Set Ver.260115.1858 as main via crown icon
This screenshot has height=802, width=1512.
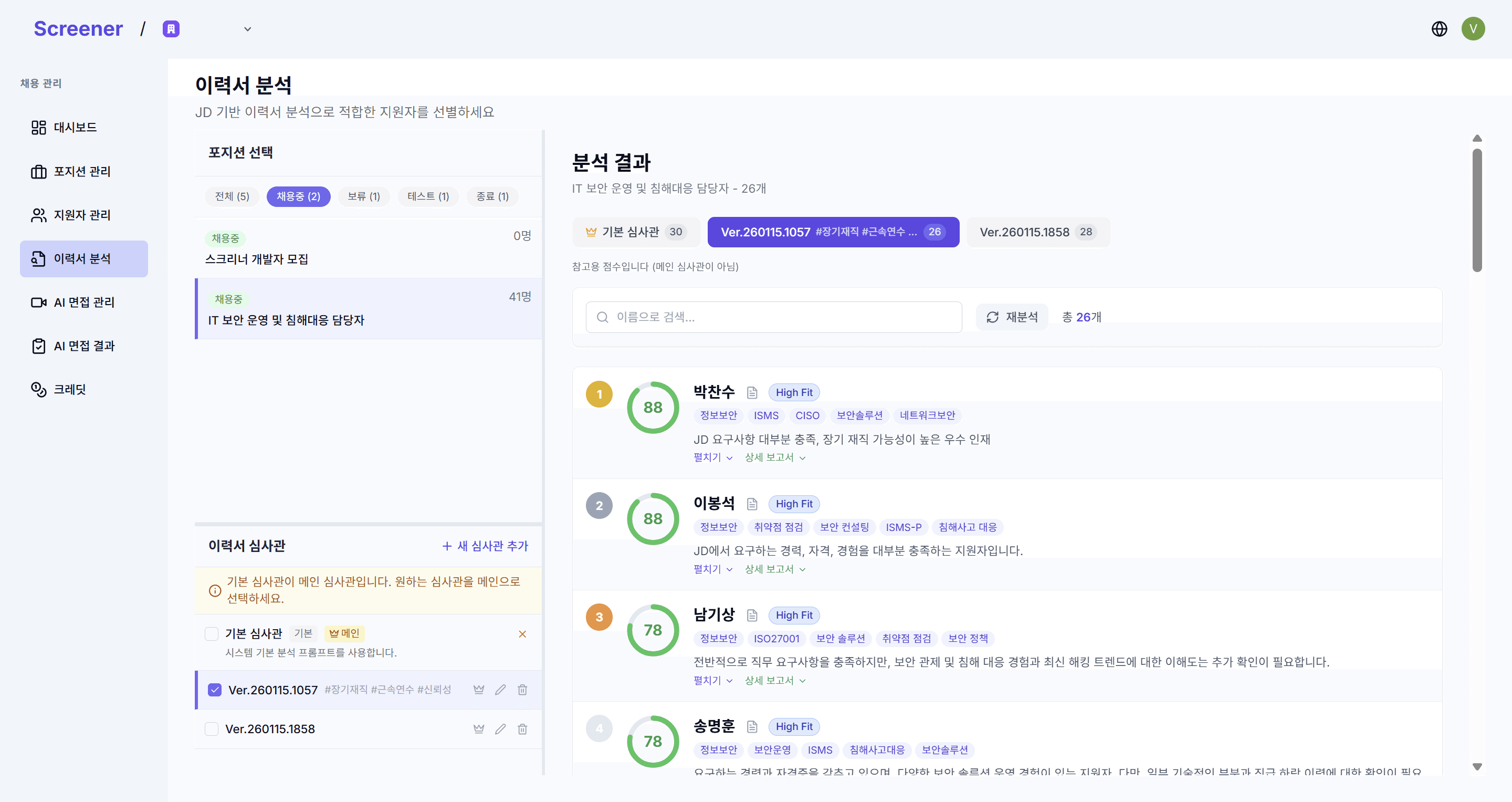478,728
